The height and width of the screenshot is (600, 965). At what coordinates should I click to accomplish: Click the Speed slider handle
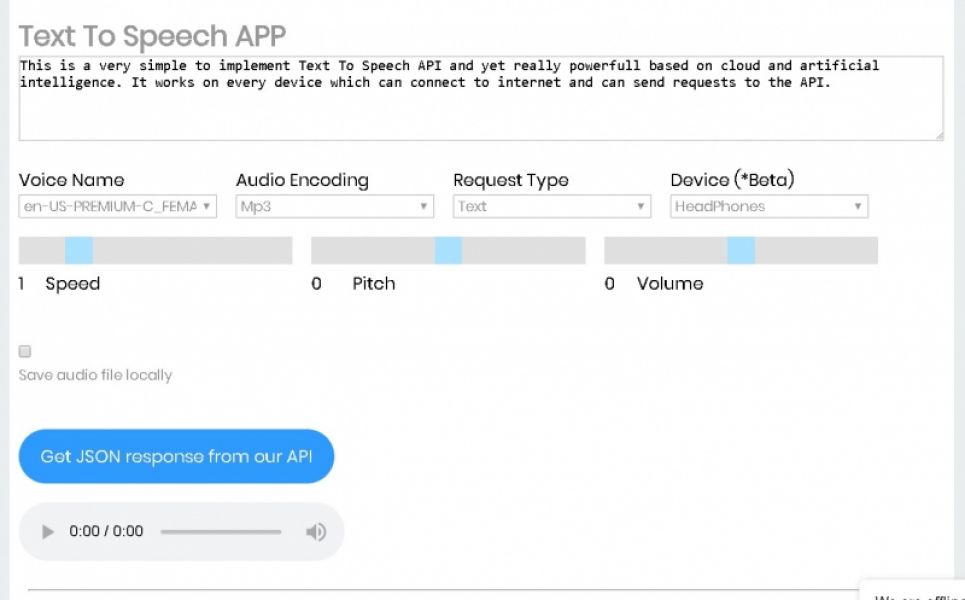click(x=79, y=251)
